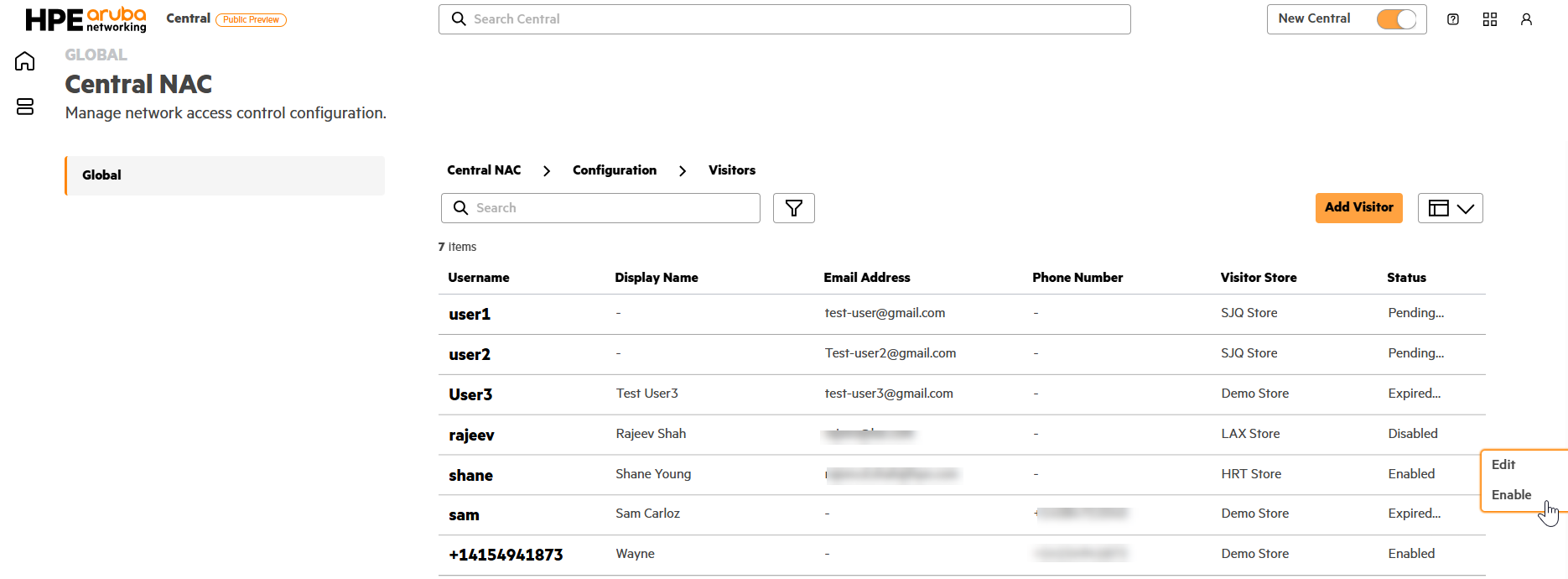Click the 7 items count label
This screenshot has width=1568, height=579.
(457, 247)
